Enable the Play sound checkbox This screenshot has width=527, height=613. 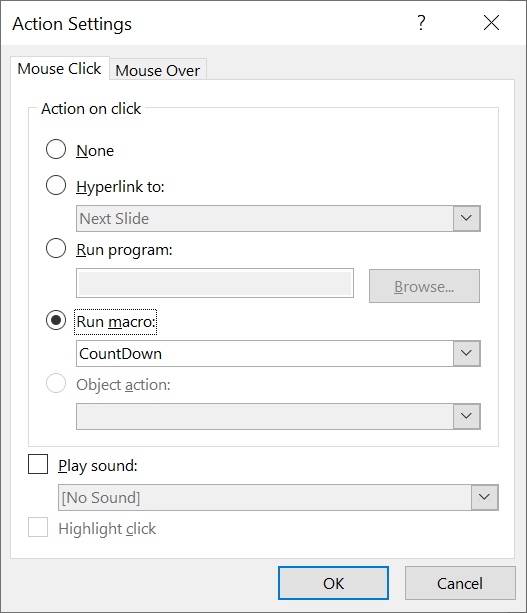point(38,464)
